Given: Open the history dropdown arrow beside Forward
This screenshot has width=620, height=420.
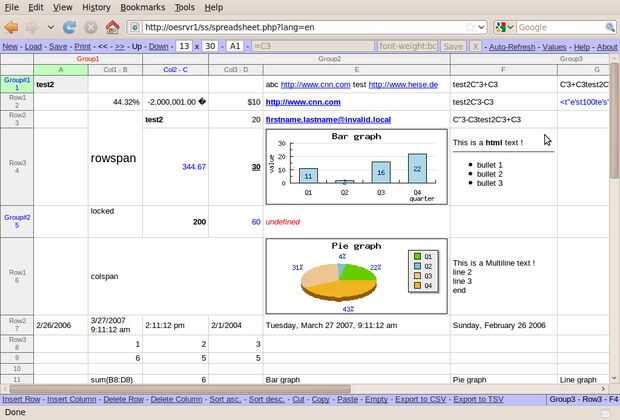Looking at the screenshot, I should point(51,27).
